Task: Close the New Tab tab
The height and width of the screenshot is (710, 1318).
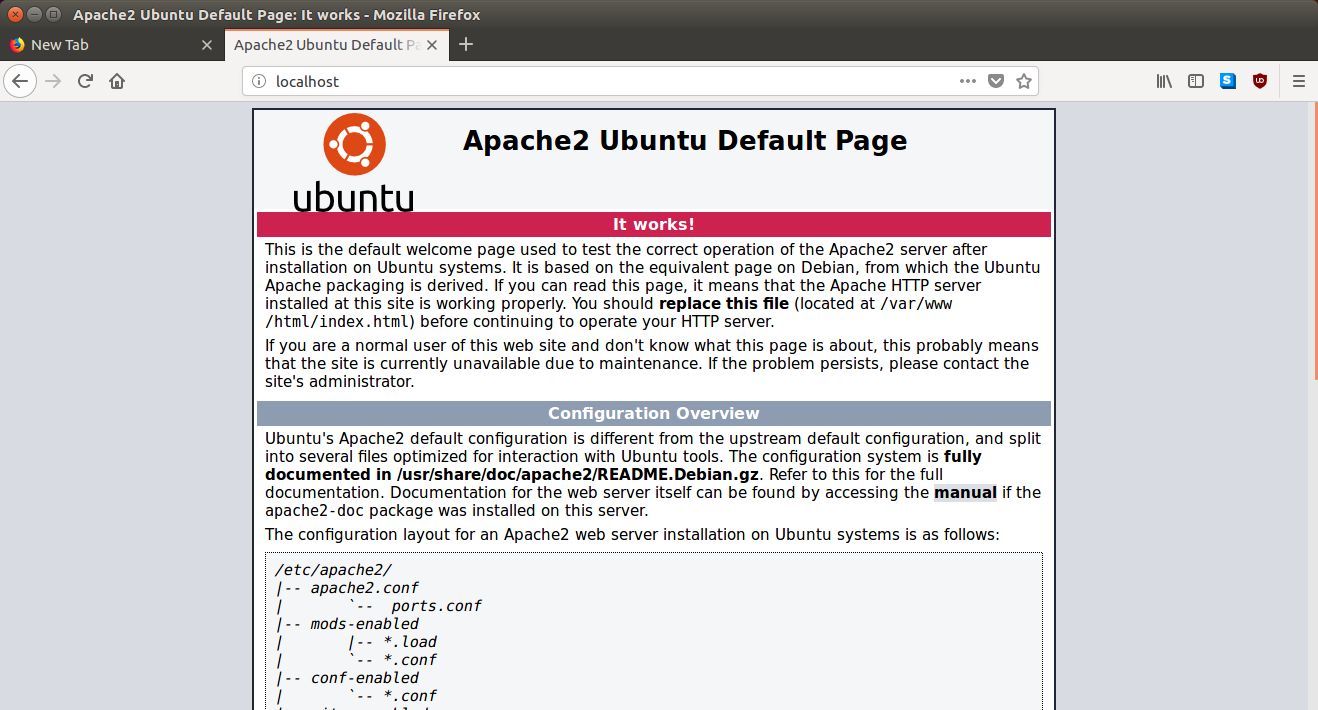Action: [x=207, y=45]
